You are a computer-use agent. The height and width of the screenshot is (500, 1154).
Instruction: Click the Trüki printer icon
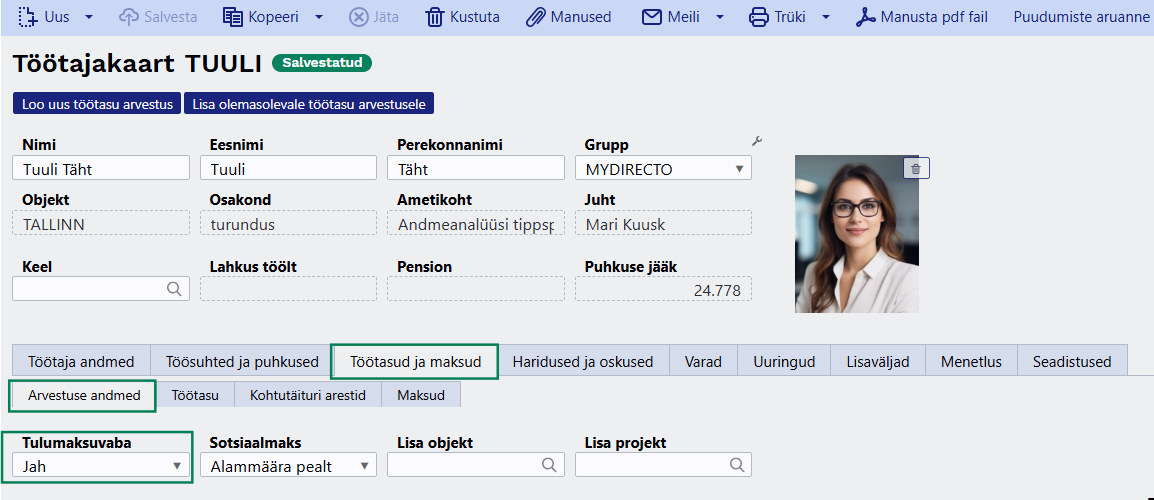(759, 17)
